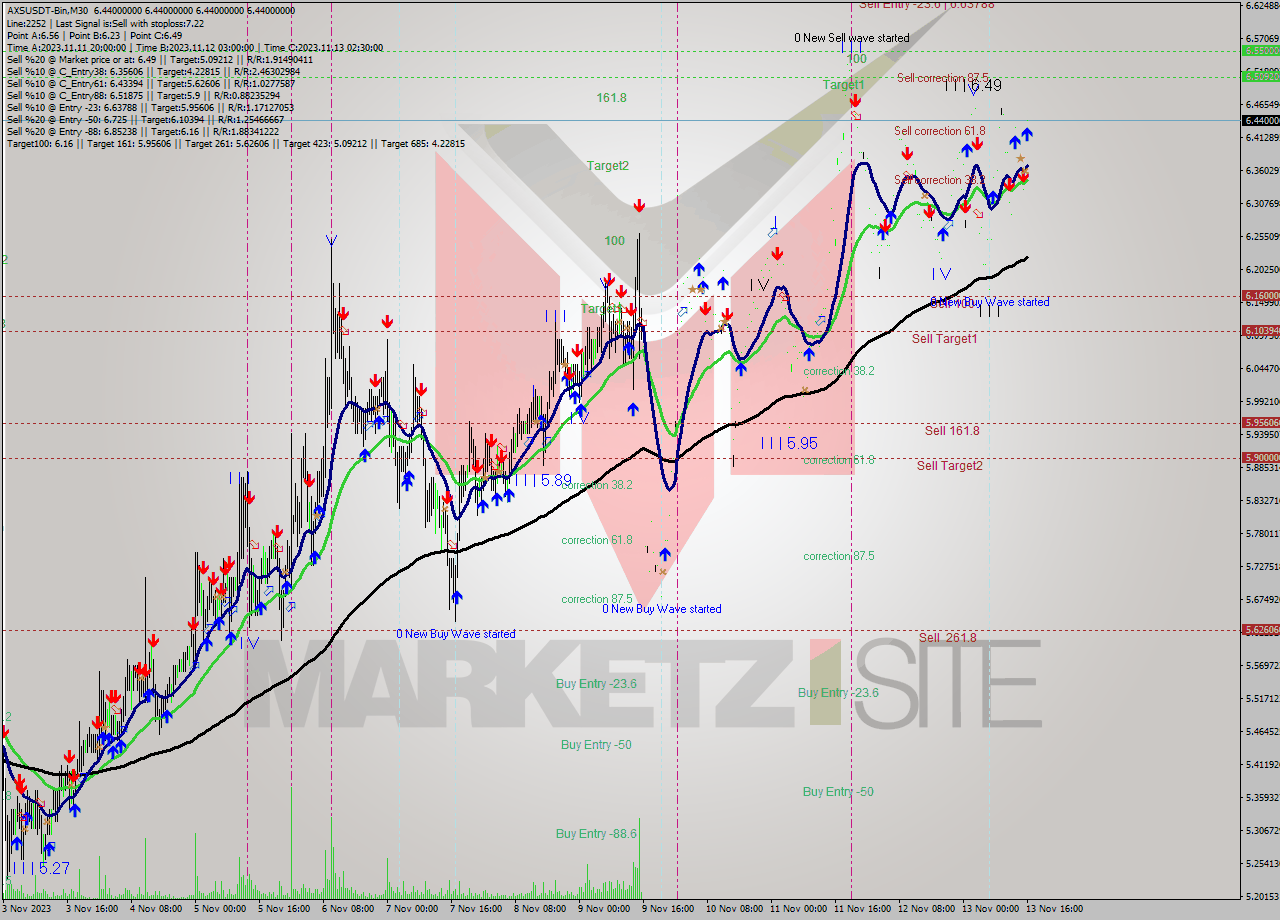Select the '5 Nov 00:00' time axis label
Image resolution: width=1280 pixels, height=920 pixels.
coord(220,909)
